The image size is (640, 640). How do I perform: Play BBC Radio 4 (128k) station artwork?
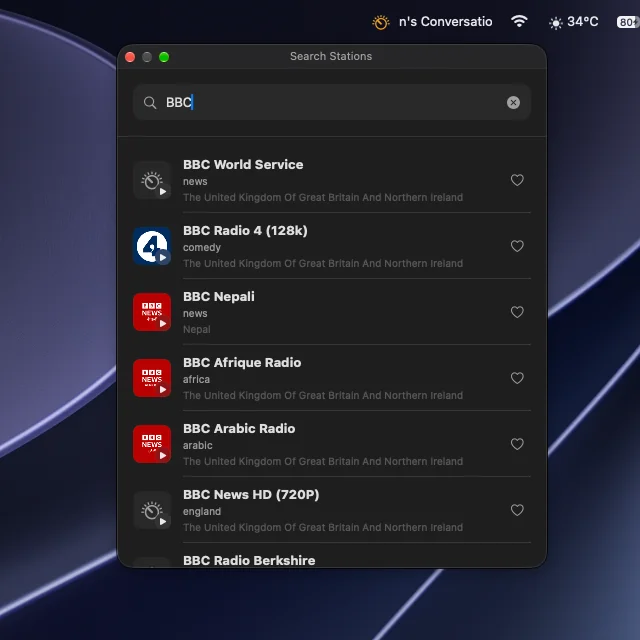[x=152, y=246]
